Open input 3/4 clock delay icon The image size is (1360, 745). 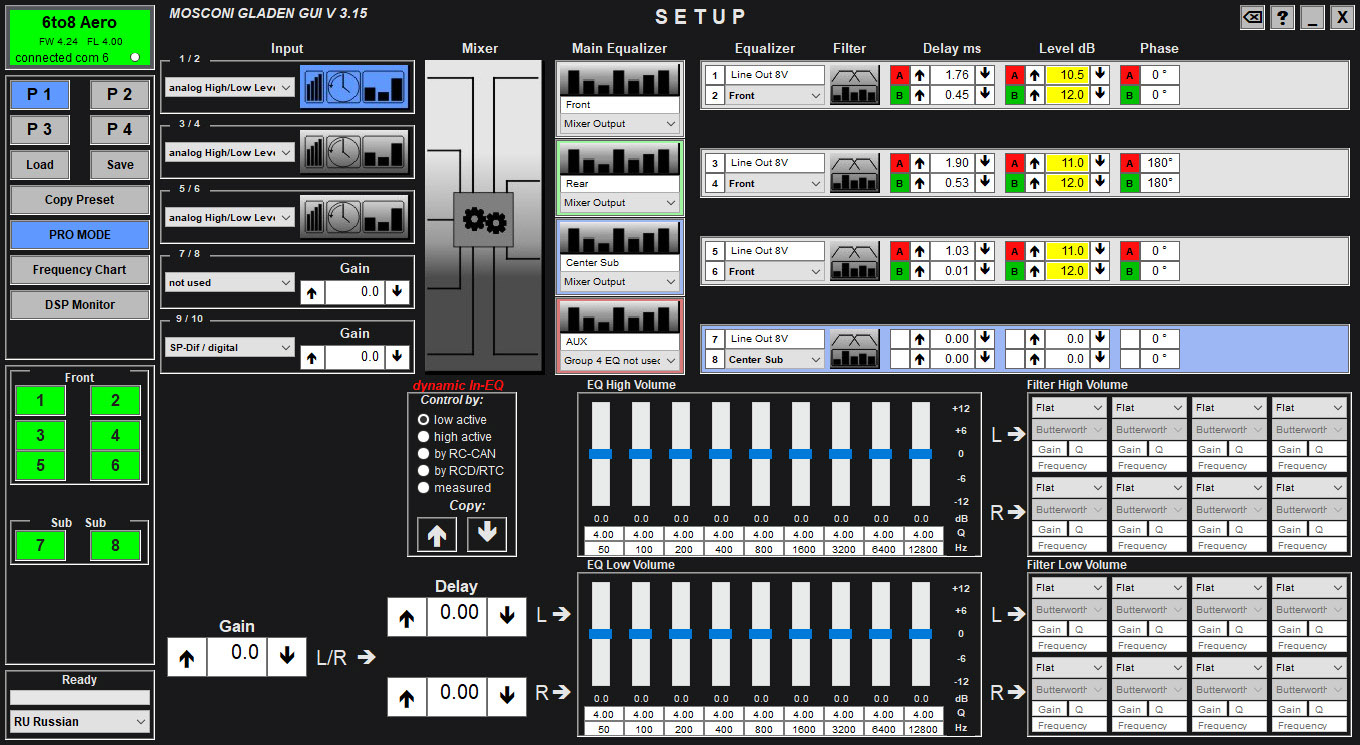point(343,152)
